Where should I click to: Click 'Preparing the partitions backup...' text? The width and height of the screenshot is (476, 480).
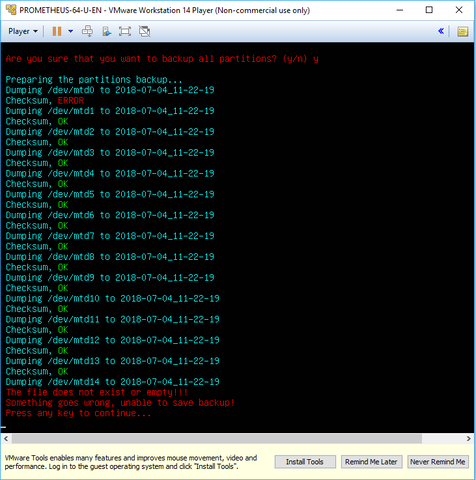[94, 80]
